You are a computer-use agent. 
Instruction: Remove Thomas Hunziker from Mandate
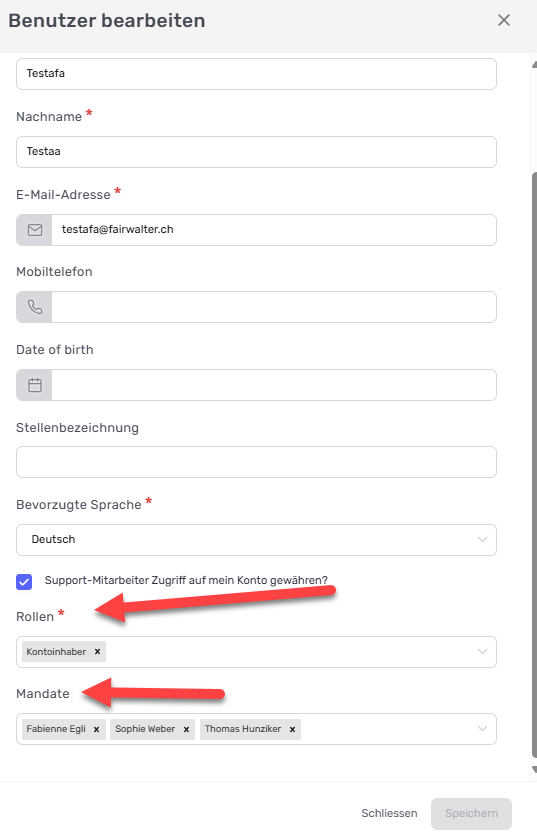(x=292, y=729)
